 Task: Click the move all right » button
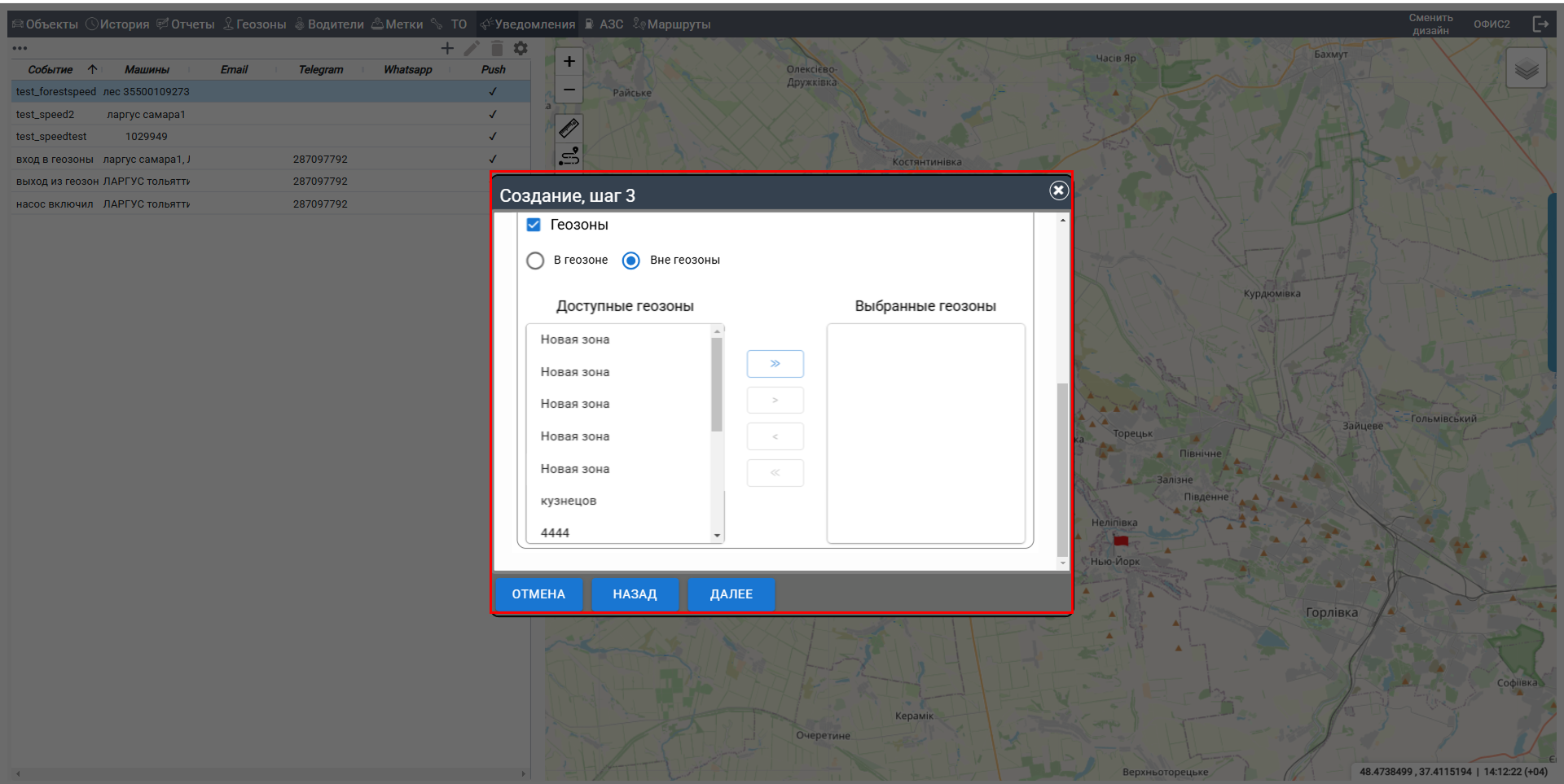(x=775, y=364)
